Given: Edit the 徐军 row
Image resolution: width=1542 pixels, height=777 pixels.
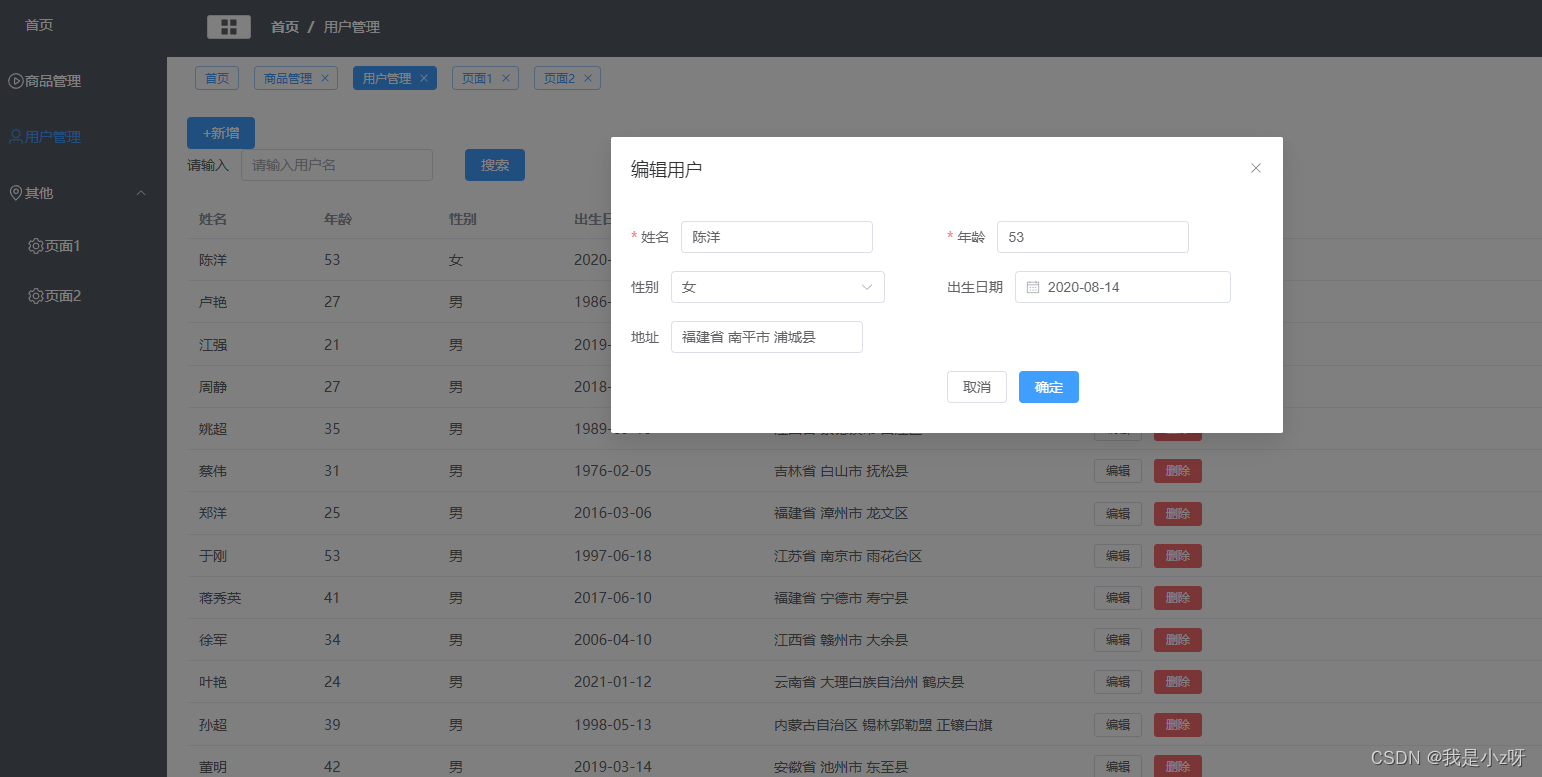Looking at the screenshot, I should tap(1118, 640).
